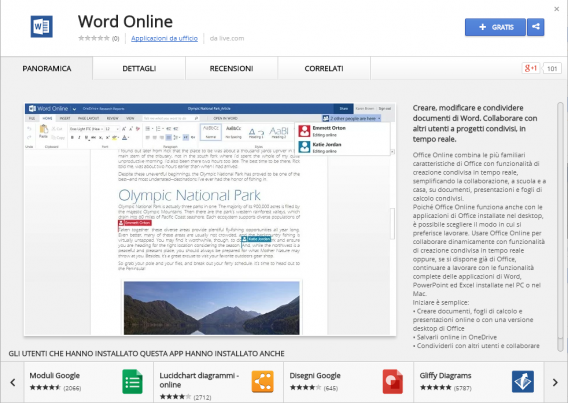Image resolution: width=568 pixels, height=403 pixels.
Task: Click the blue Gliffy Diagrams icon
Action: (x=523, y=381)
